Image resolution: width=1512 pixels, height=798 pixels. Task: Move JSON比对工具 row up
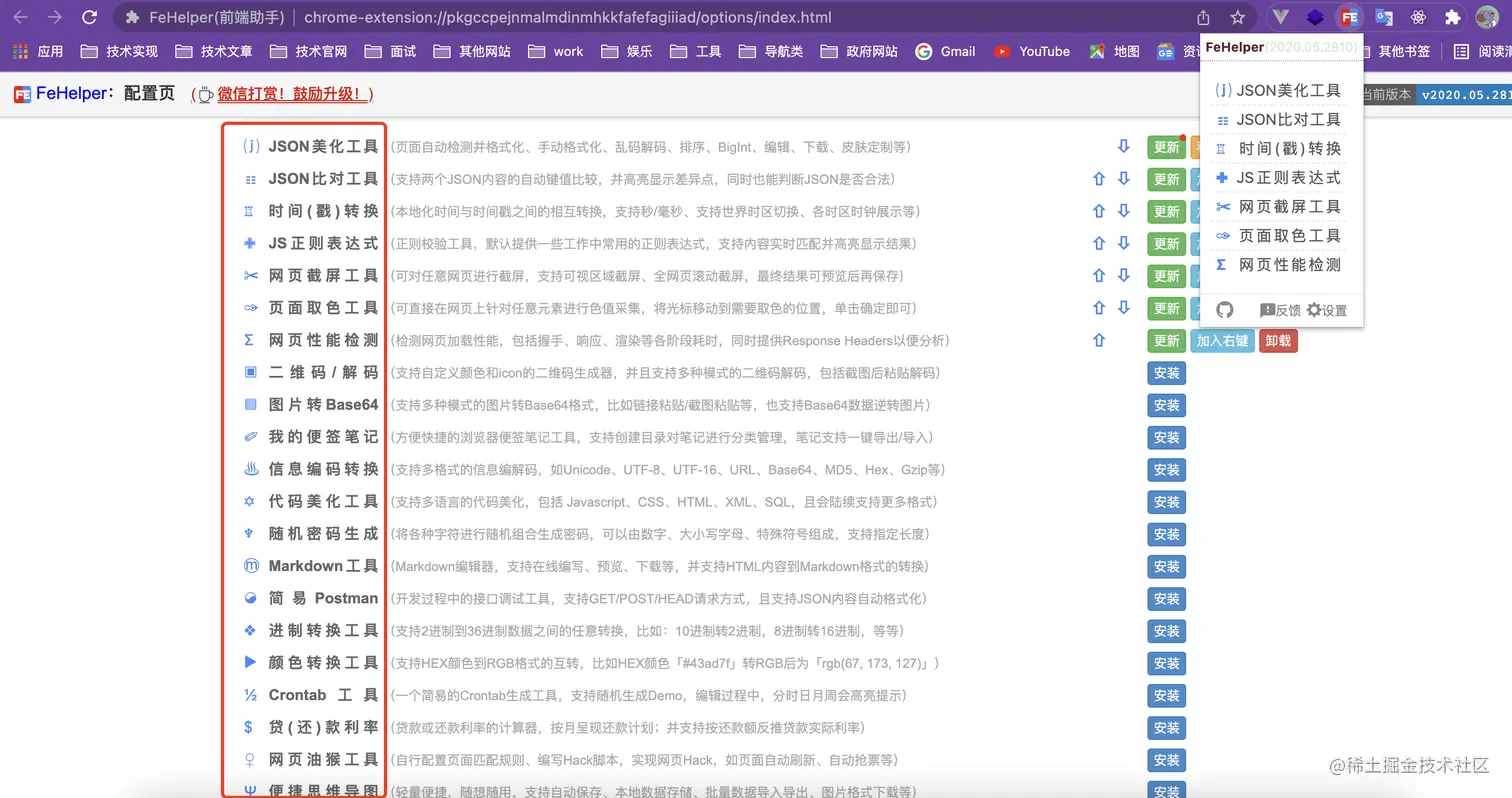pyautogui.click(x=1099, y=179)
